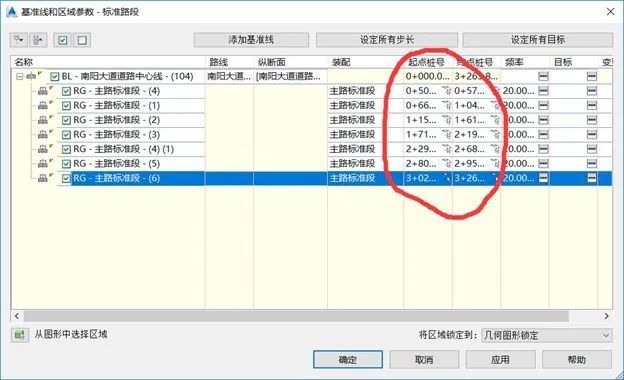Open target ellipsis button for BL baseline row
The width and height of the screenshot is (624, 380).
pyautogui.click(x=592, y=76)
